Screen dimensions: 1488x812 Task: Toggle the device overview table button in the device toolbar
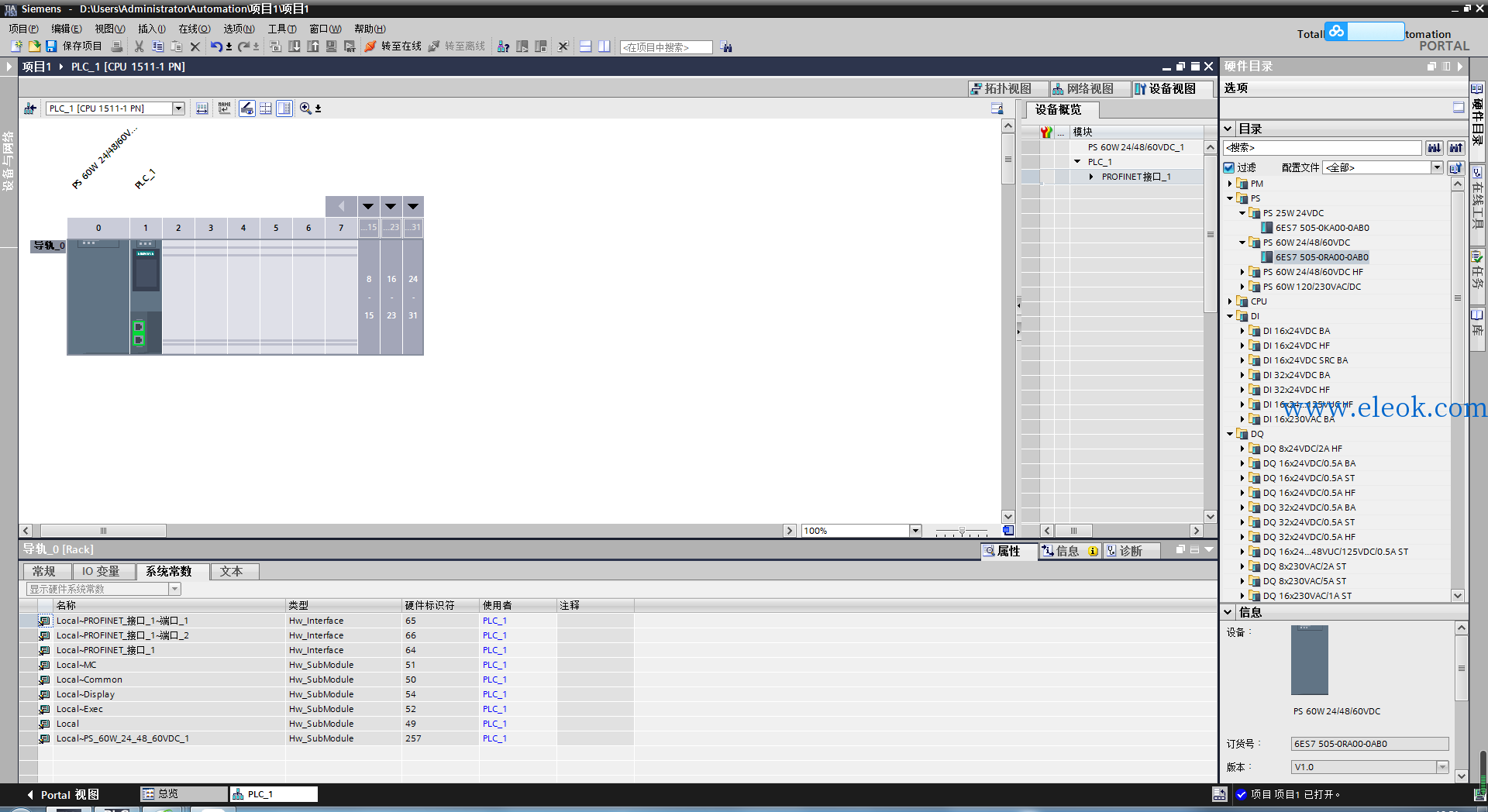pos(284,108)
